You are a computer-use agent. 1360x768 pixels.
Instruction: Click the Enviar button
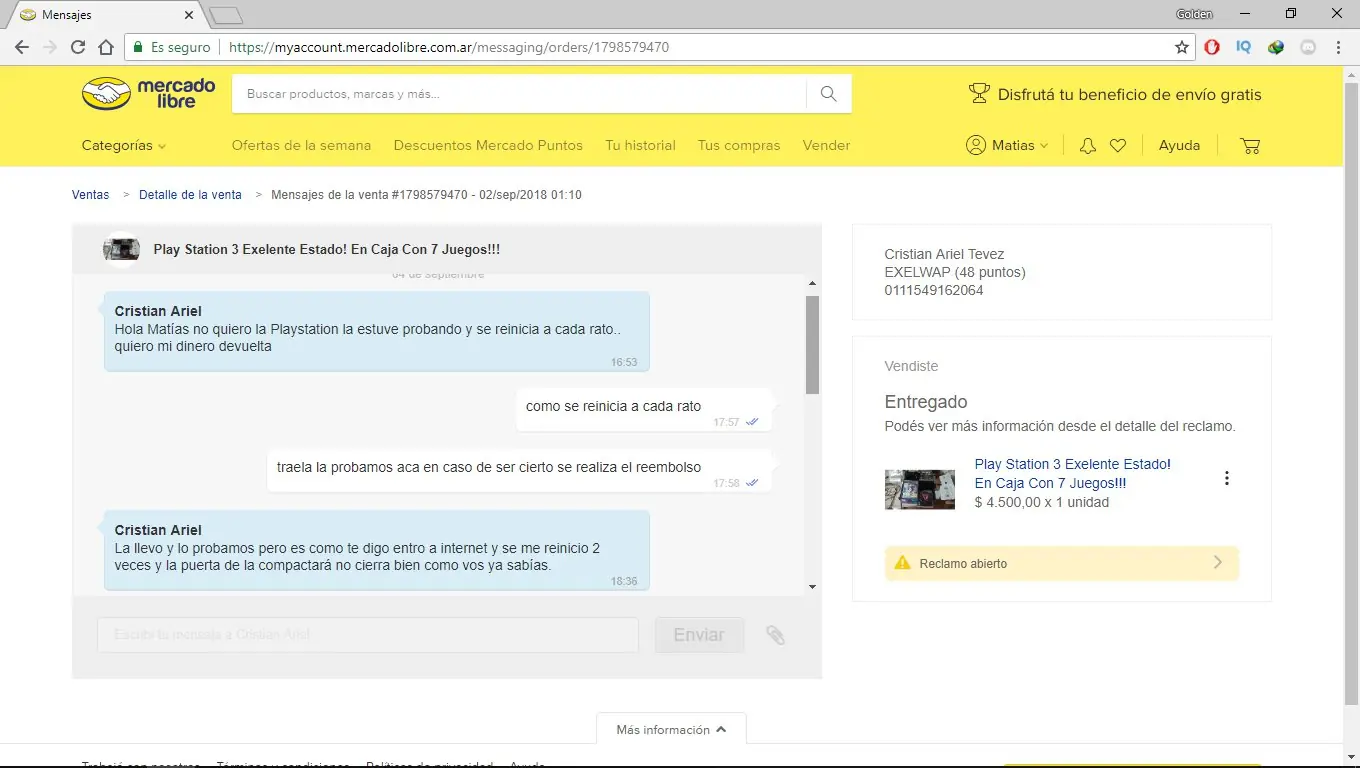(x=699, y=635)
